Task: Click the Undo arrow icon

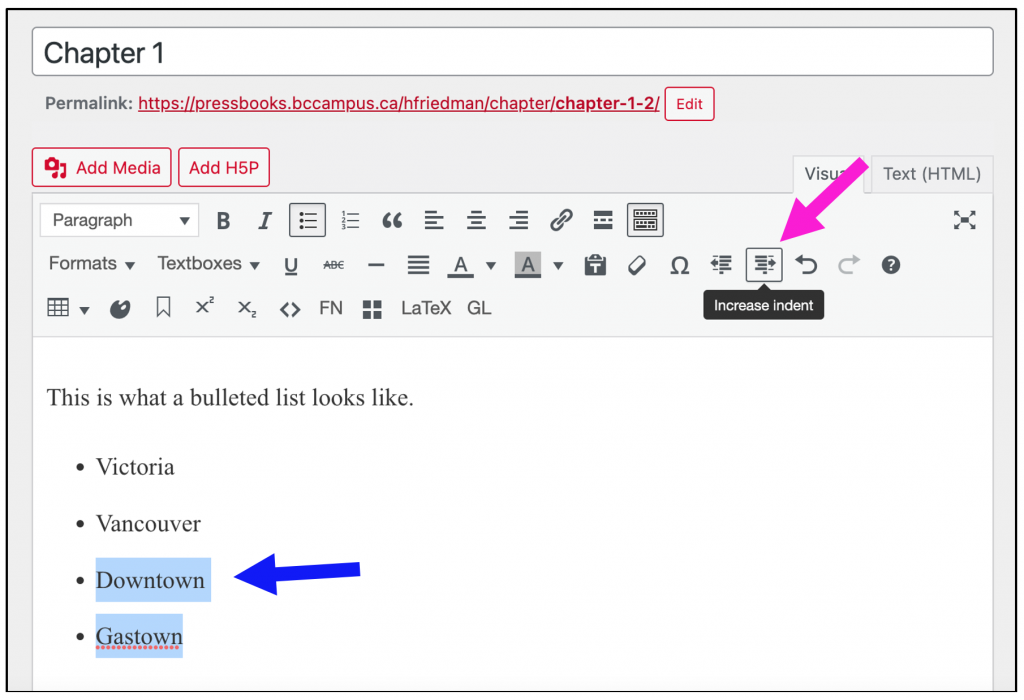Action: click(806, 265)
